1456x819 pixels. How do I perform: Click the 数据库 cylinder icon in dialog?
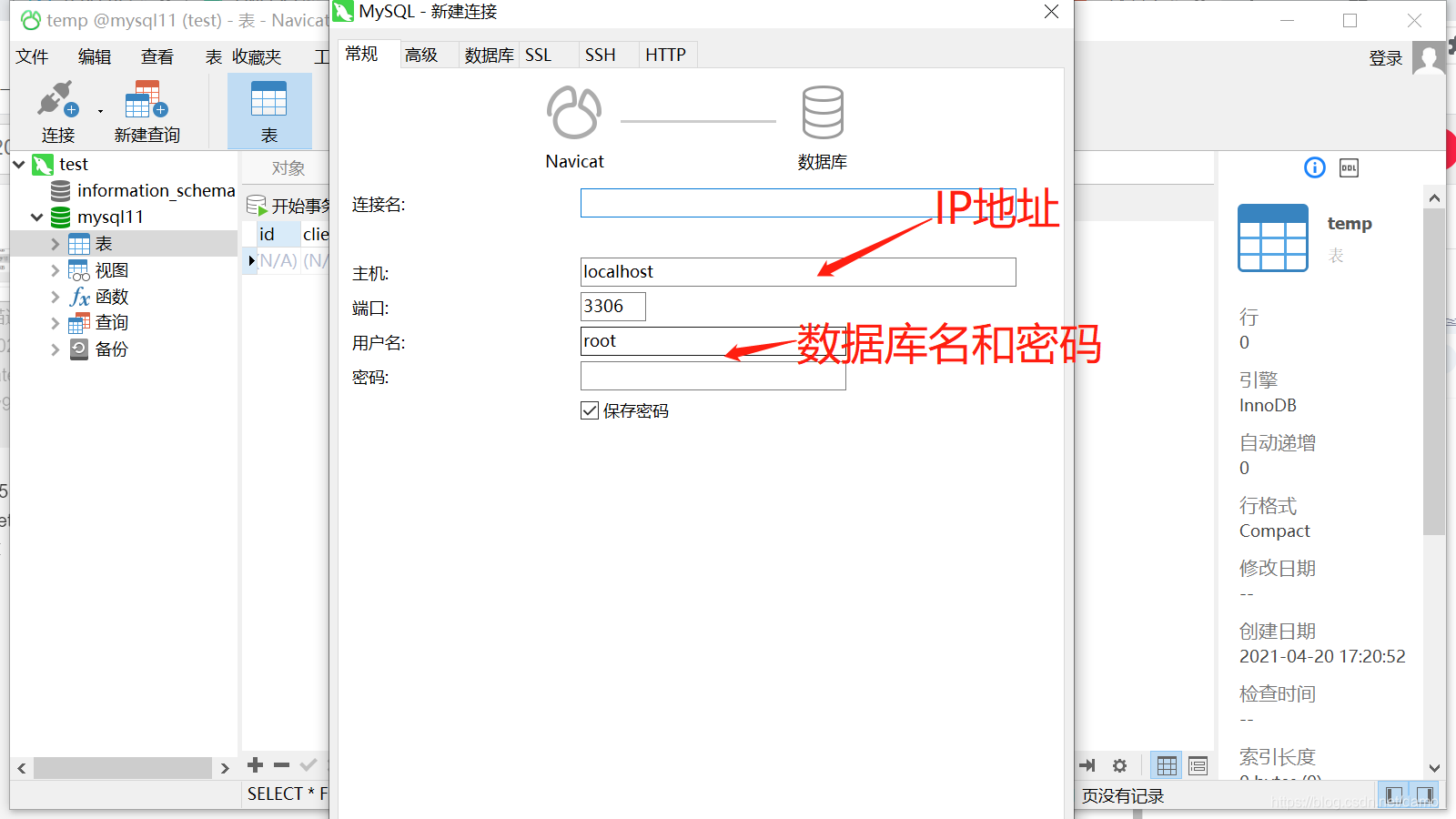click(x=823, y=113)
